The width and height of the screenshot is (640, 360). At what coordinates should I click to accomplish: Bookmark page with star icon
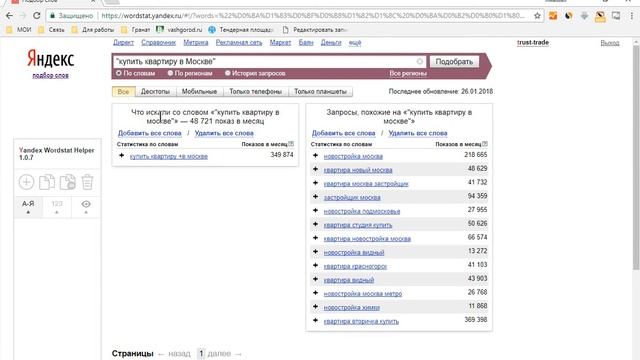point(537,16)
